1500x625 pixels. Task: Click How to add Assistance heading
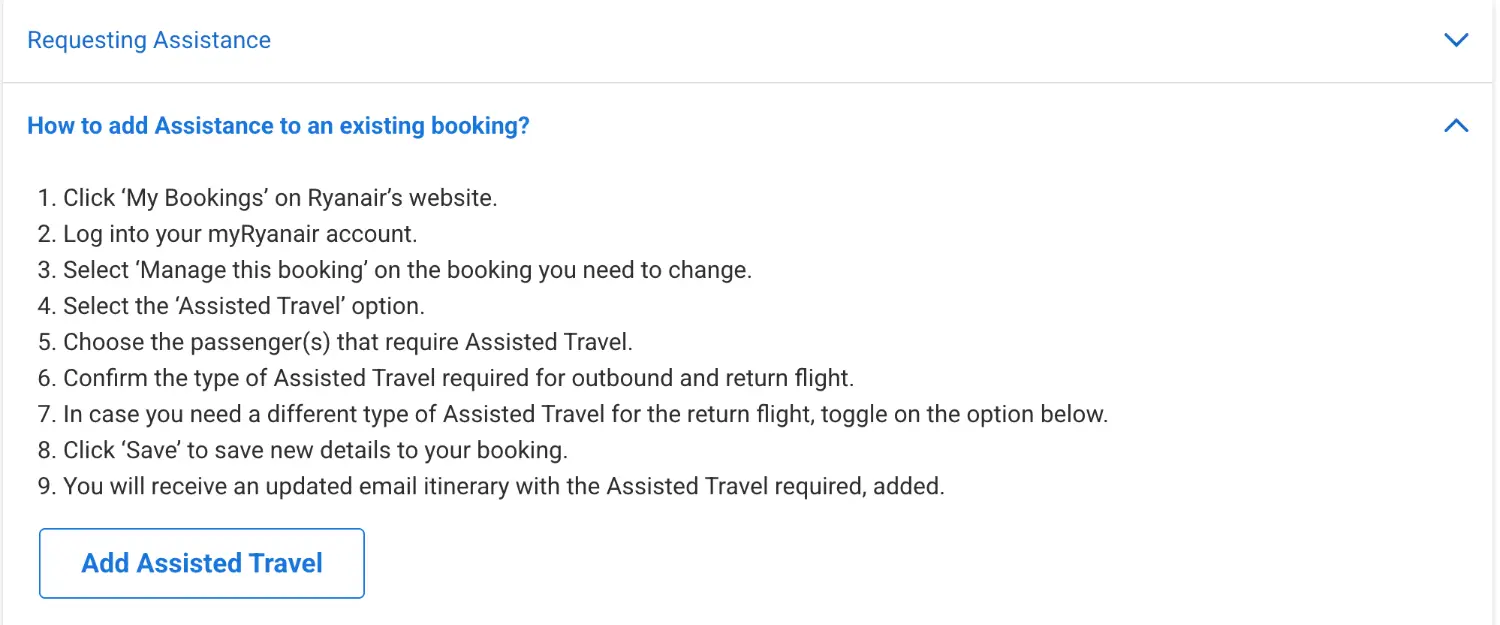pyautogui.click(x=278, y=126)
